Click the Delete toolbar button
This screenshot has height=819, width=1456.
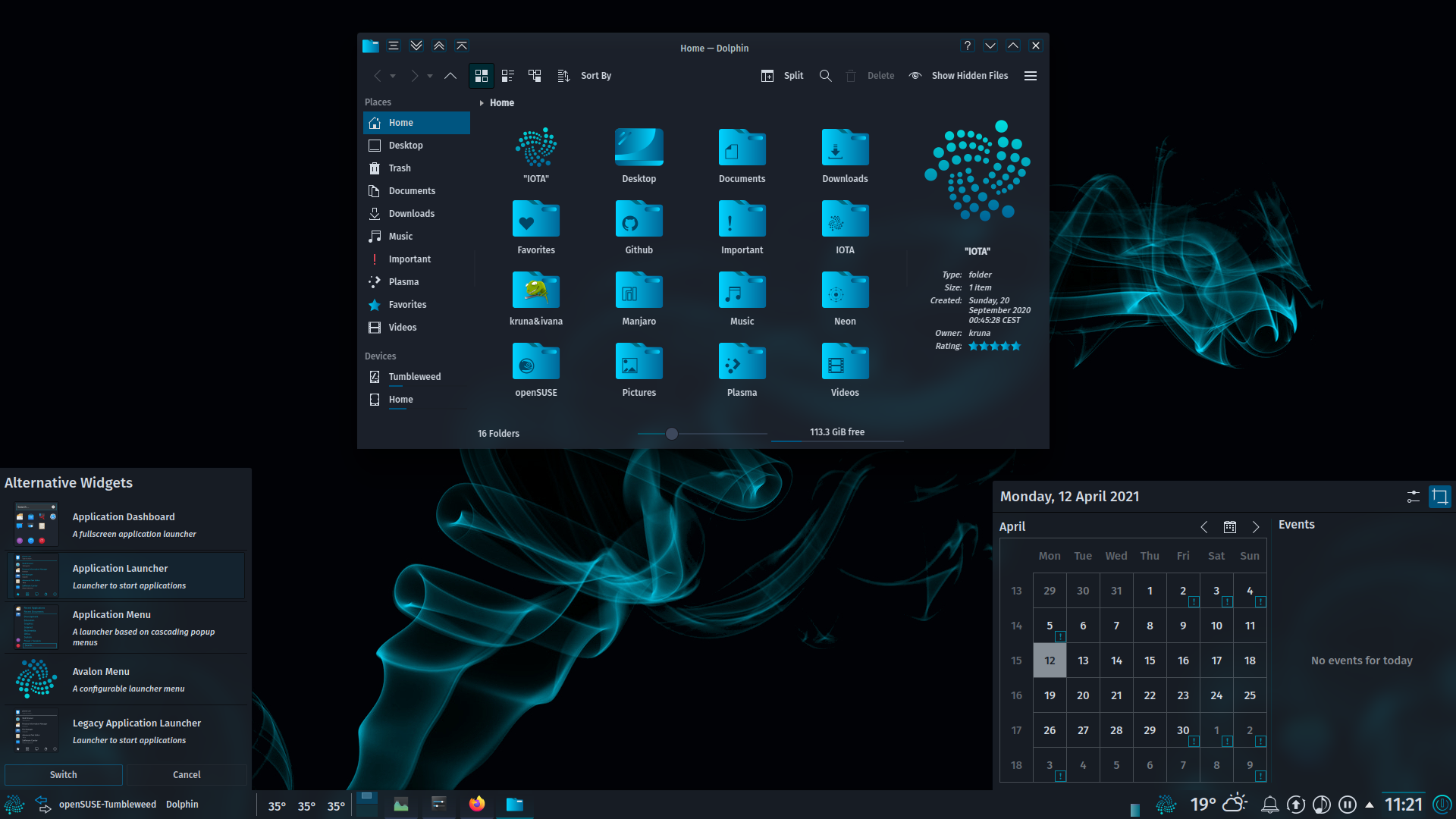870,76
